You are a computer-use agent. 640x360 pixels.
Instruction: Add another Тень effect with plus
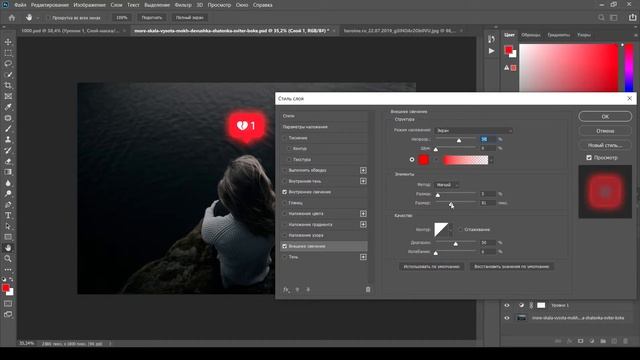(x=363, y=257)
